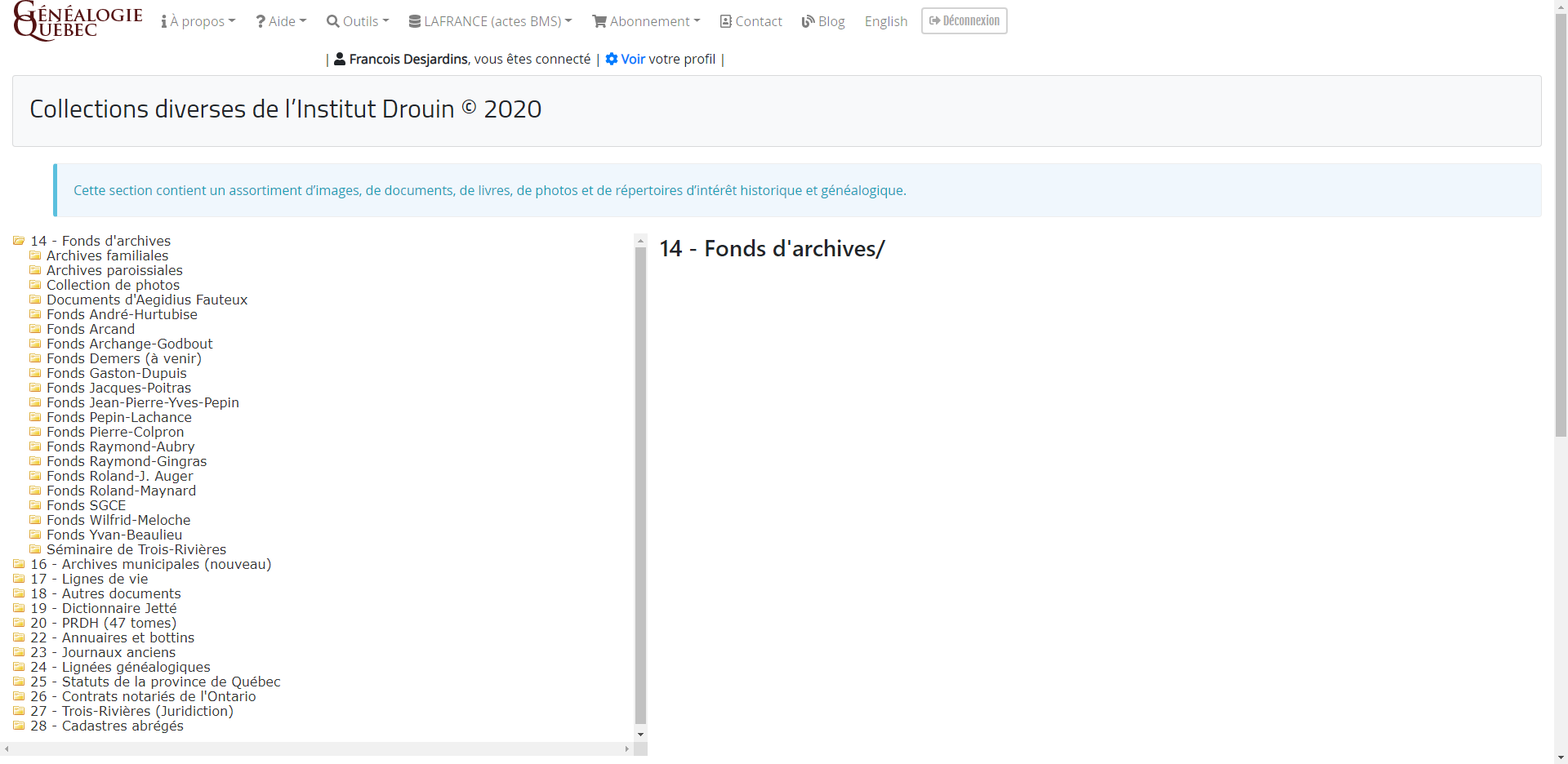Switch language to English

886,21
